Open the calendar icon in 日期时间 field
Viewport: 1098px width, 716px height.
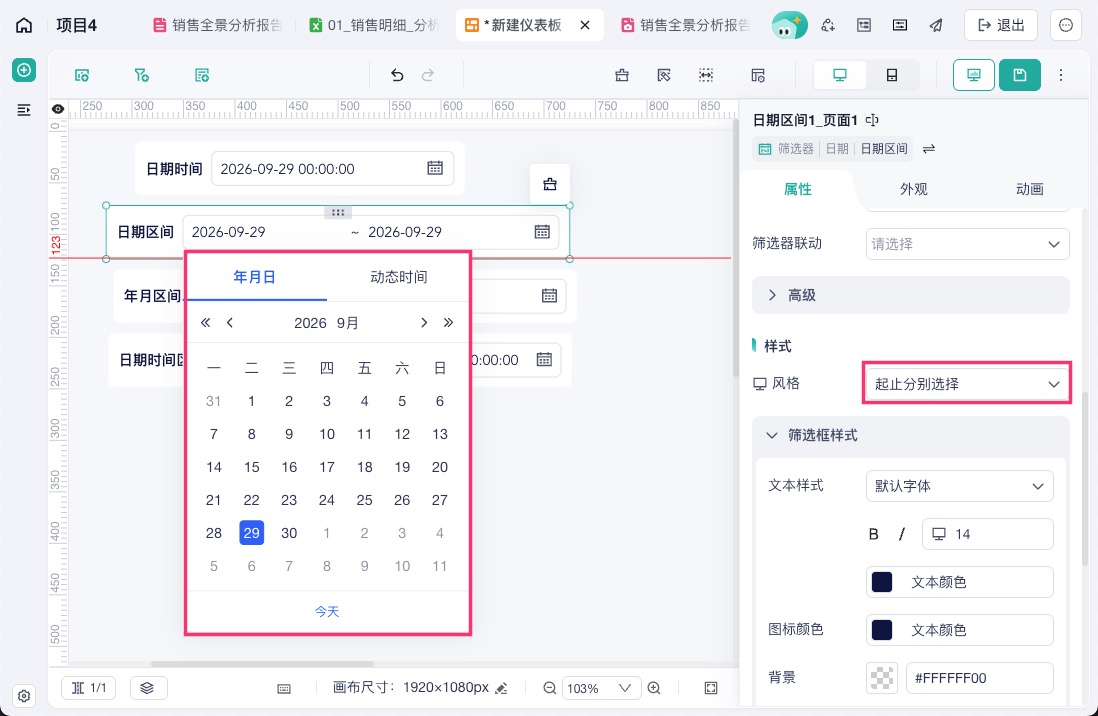click(435, 168)
